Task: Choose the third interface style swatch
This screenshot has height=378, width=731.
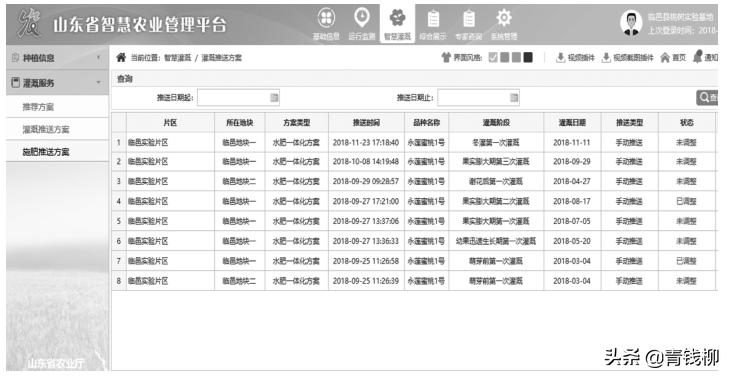Action: (516, 58)
